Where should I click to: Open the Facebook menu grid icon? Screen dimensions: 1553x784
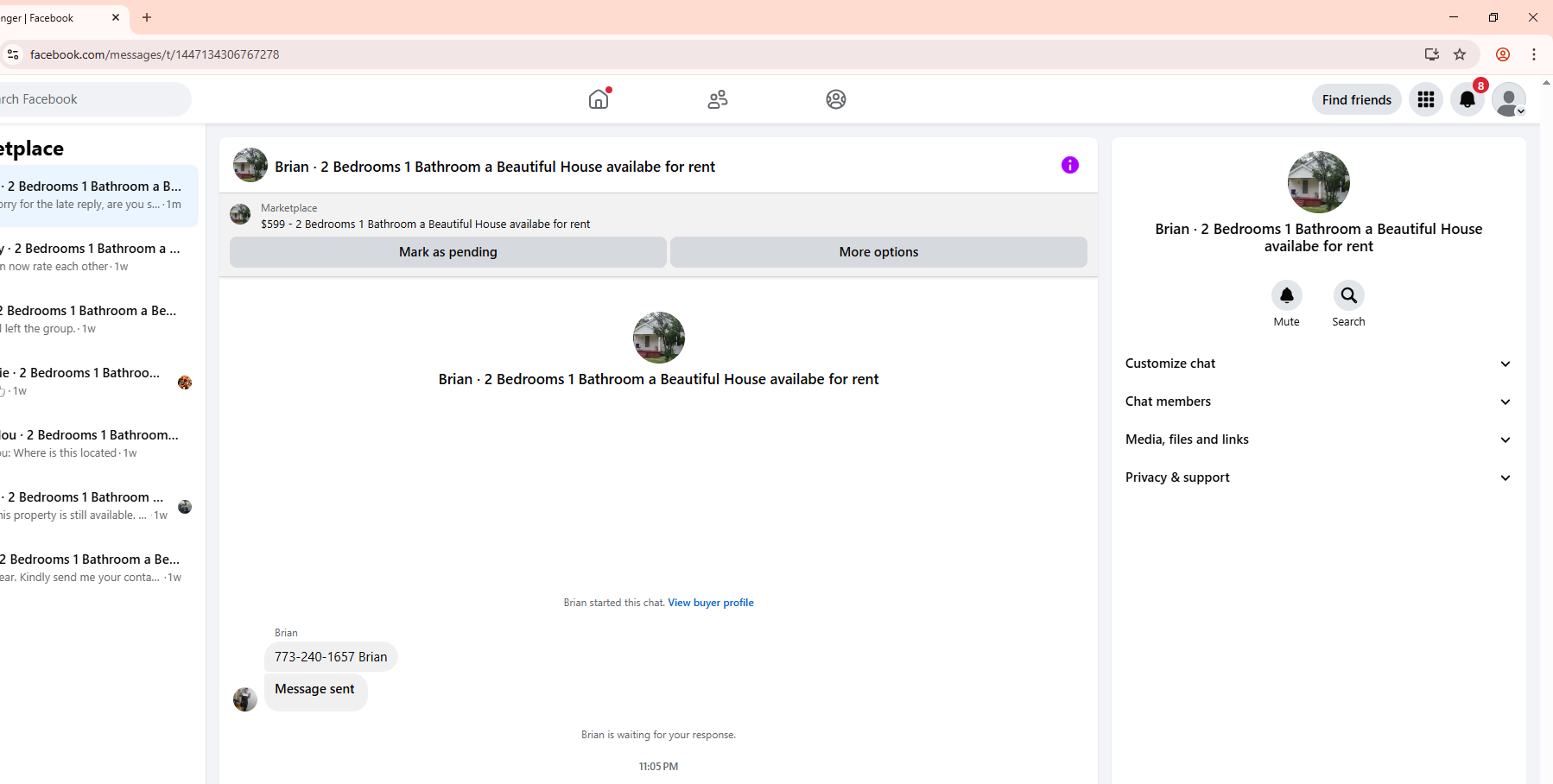point(1426,99)
